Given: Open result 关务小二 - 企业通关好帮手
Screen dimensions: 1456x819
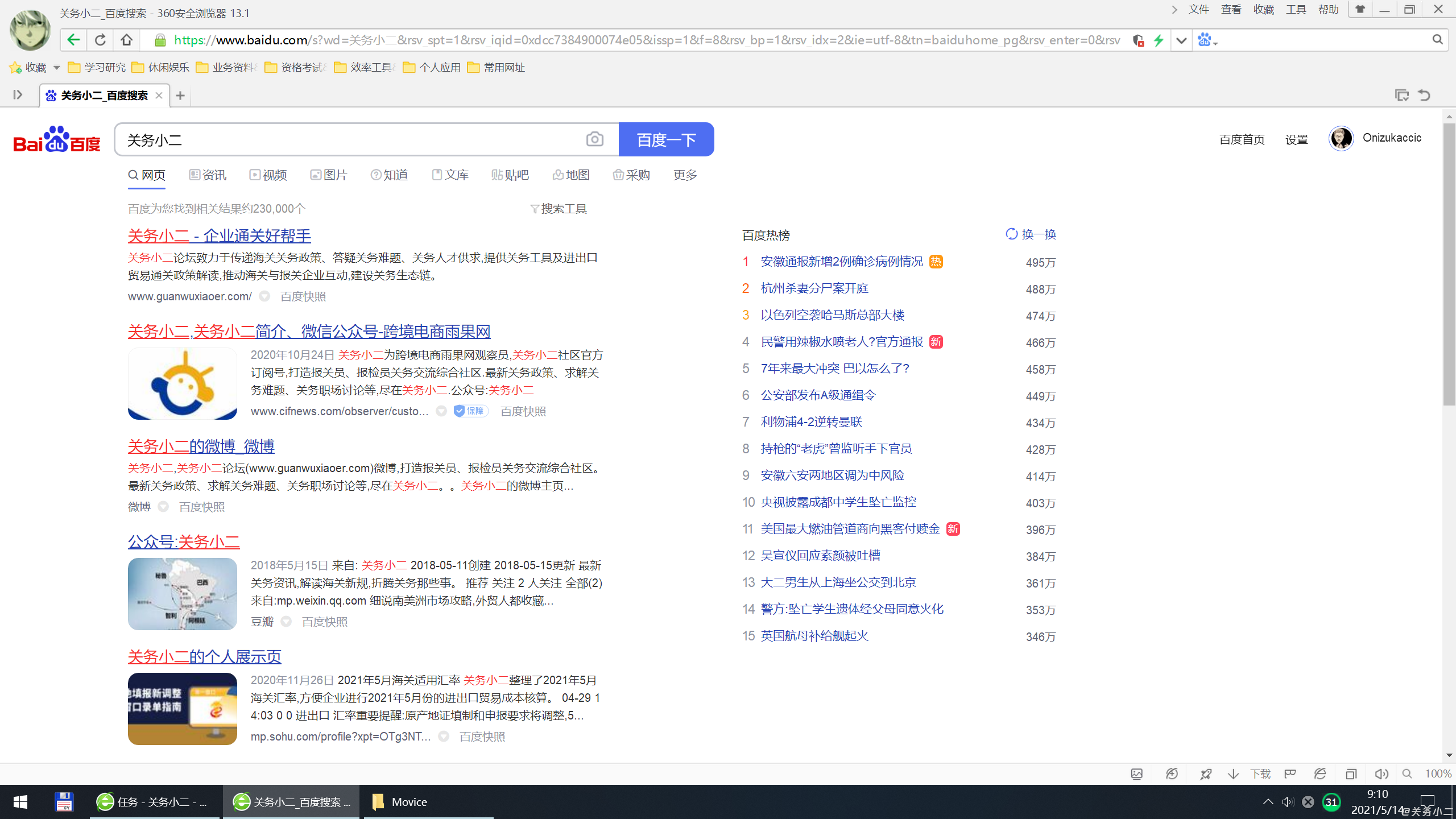Looking at the screenshot, I should (220, 236).
